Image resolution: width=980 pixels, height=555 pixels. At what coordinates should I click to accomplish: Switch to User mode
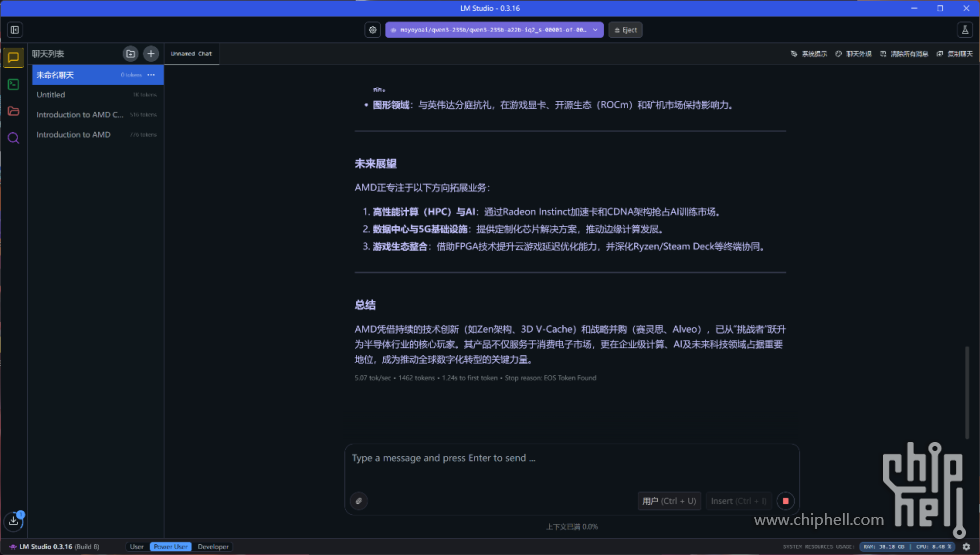point(137,547)
